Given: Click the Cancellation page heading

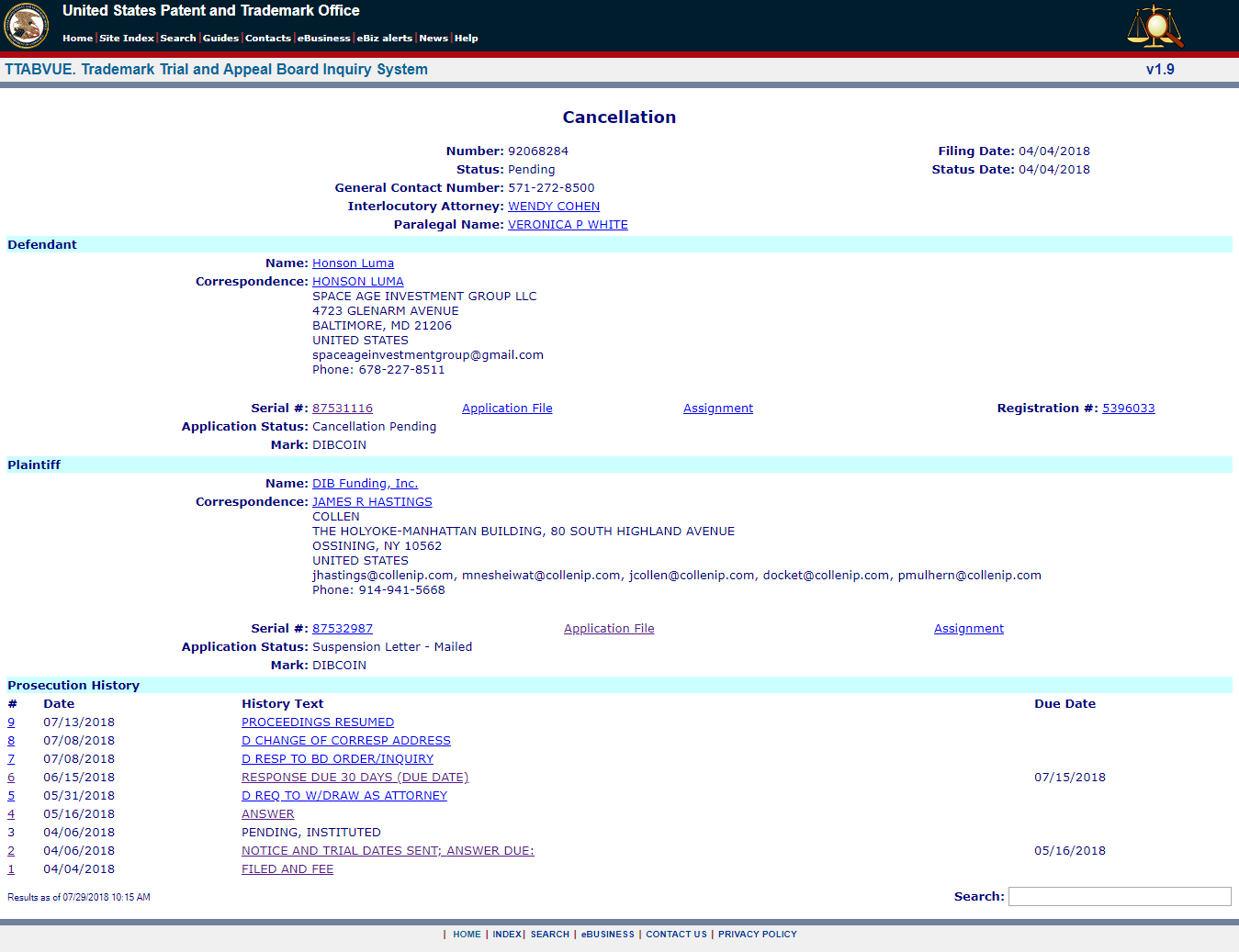Looking at the screenshot, I should 619,118.
